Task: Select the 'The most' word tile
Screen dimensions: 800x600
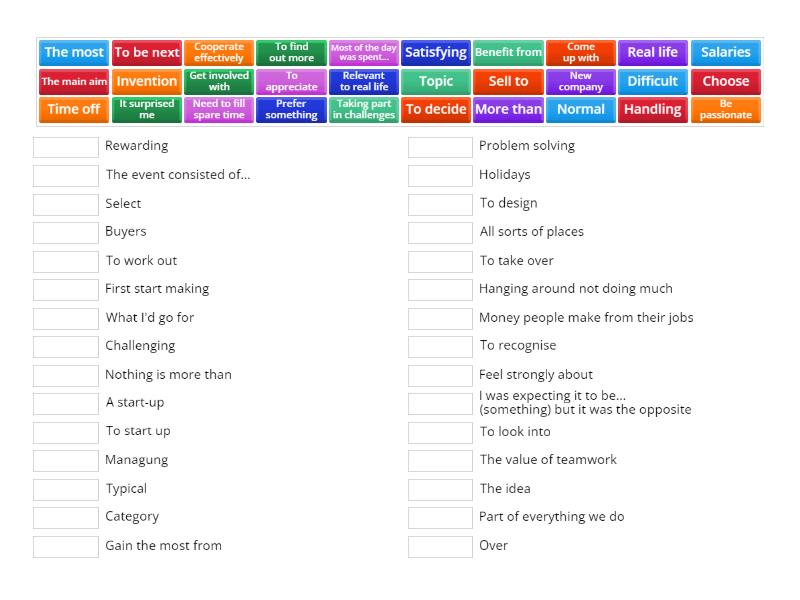Action: (x=74, y=52)
